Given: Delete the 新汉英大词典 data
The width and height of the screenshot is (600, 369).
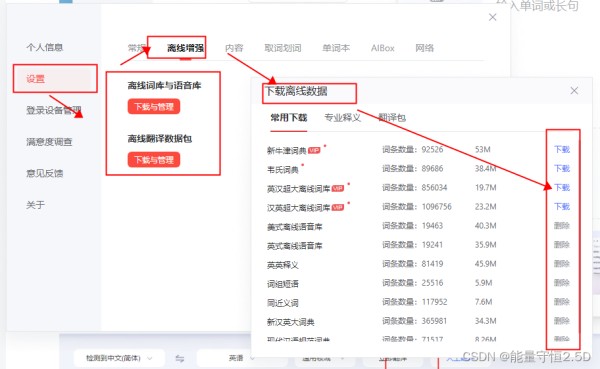Looking at the screenshot, I should tap(562, 321).
